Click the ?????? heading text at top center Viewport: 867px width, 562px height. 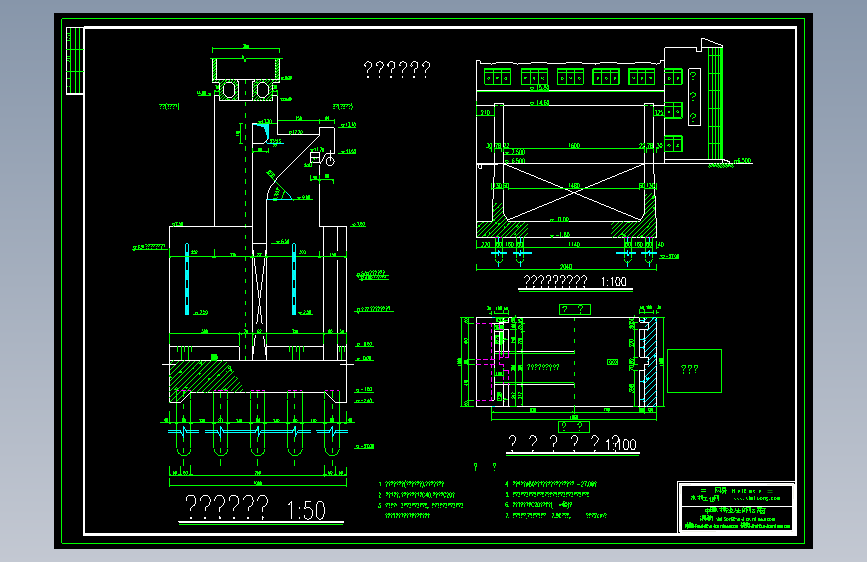(396, 69)
